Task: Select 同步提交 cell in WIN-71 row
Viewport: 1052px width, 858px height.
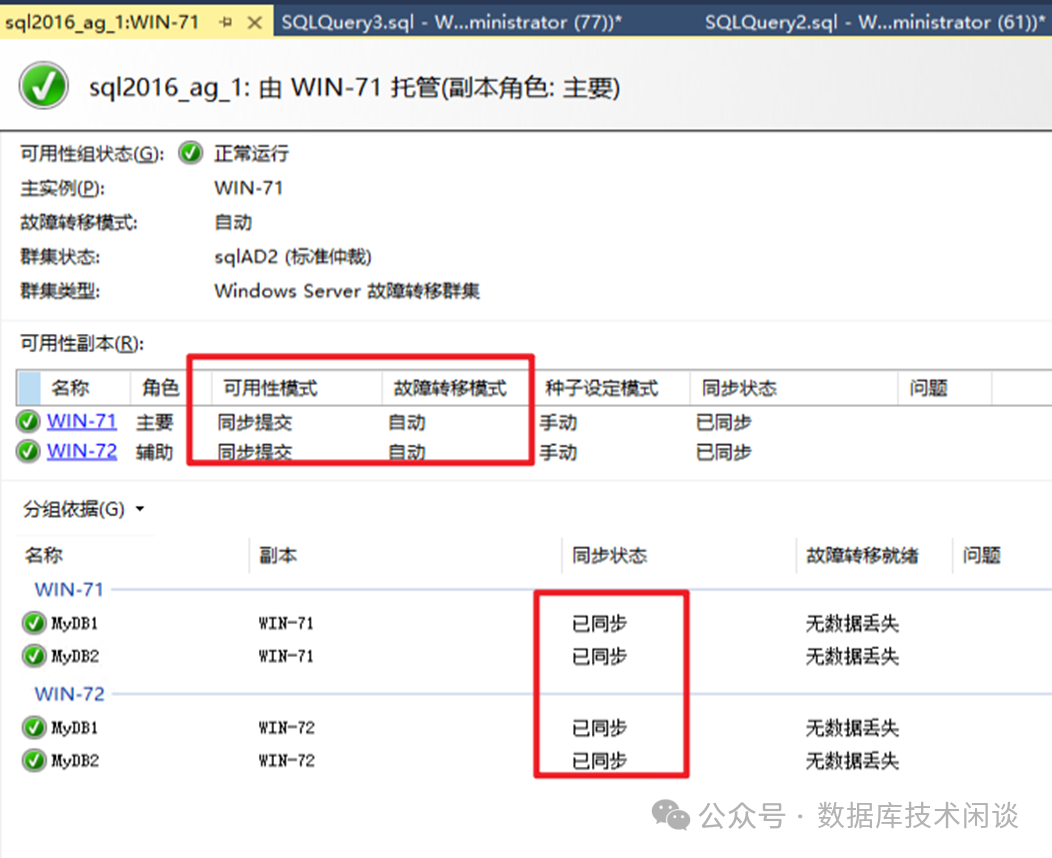Action: tap(255, 422)
